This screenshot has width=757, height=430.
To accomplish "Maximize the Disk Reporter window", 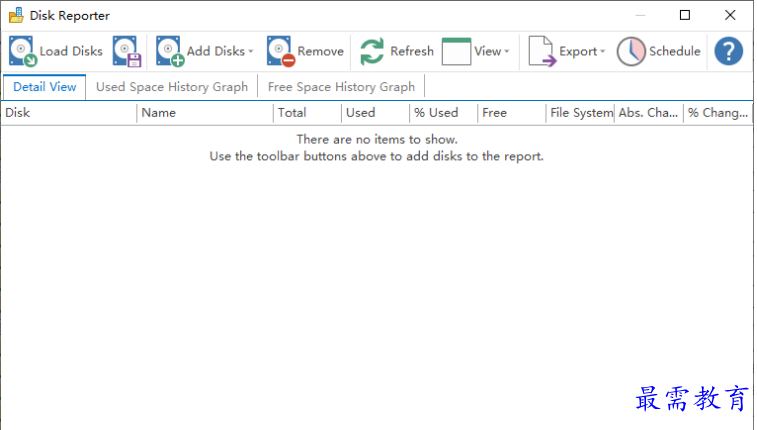I will tap(685, 15).
